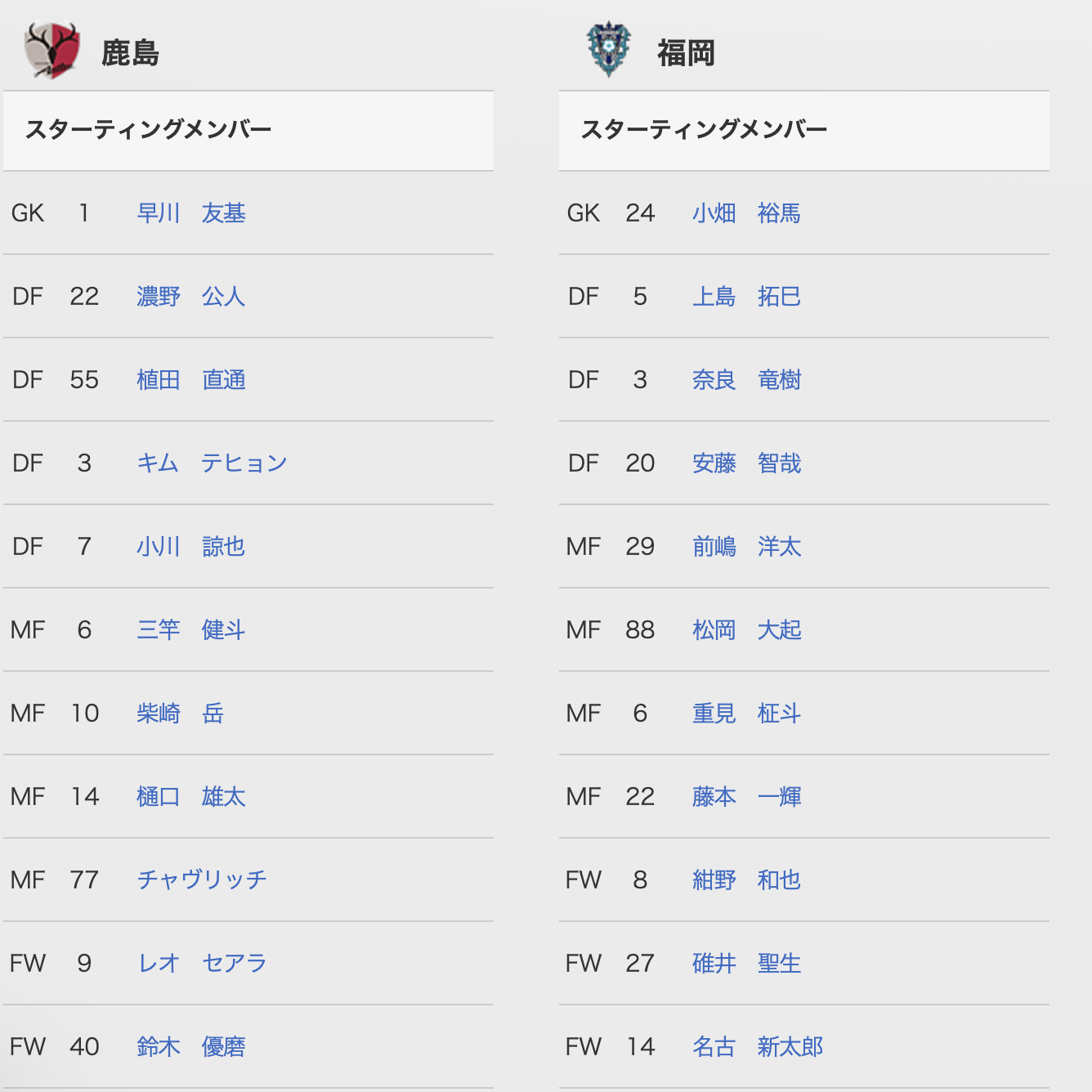Open goalkeeper link 小畑 裕馬
The height and width of the screenshot is (1092, 1092).
coord(747,213)
